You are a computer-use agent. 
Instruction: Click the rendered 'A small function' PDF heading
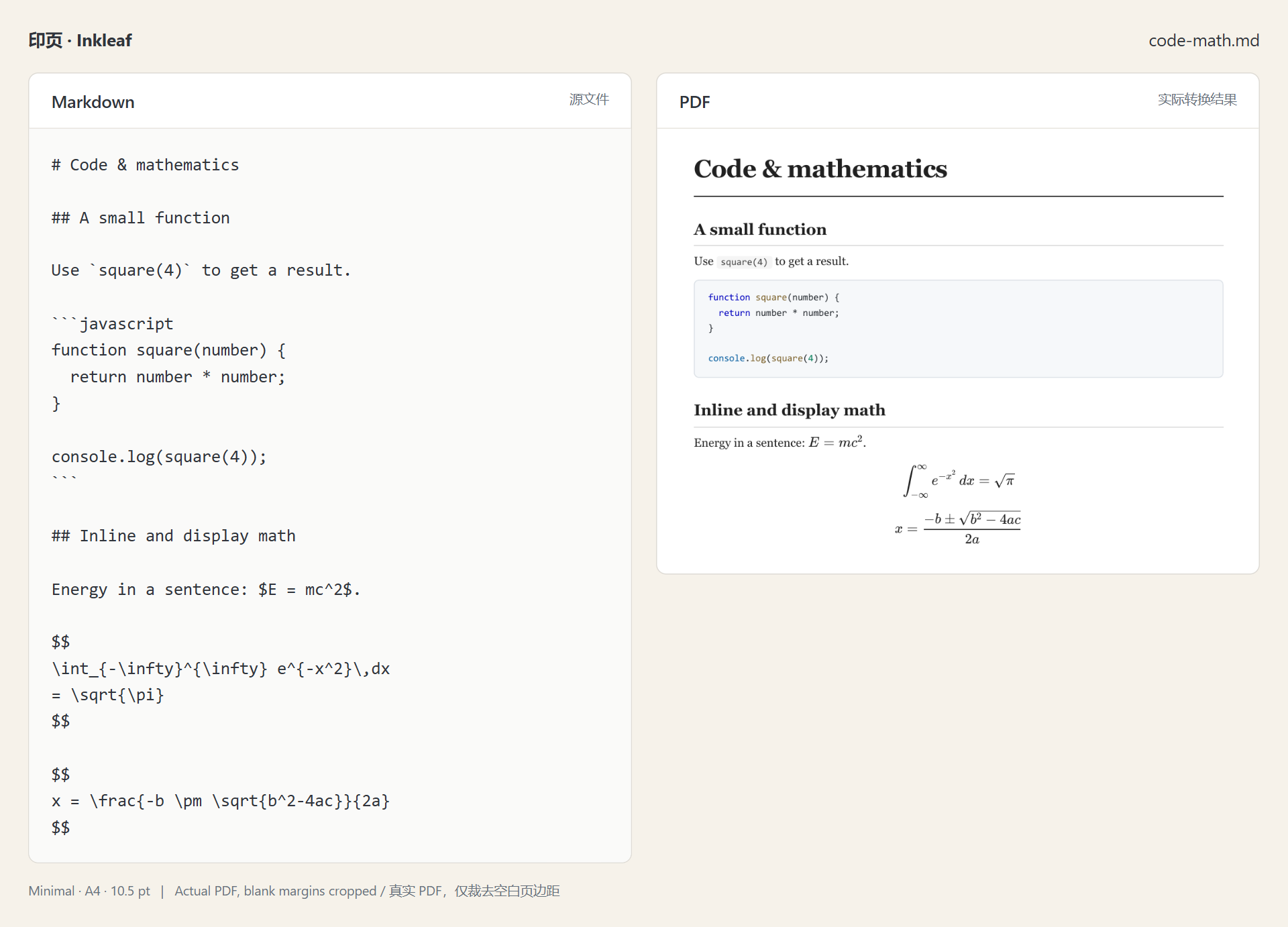tap(760, 229)
